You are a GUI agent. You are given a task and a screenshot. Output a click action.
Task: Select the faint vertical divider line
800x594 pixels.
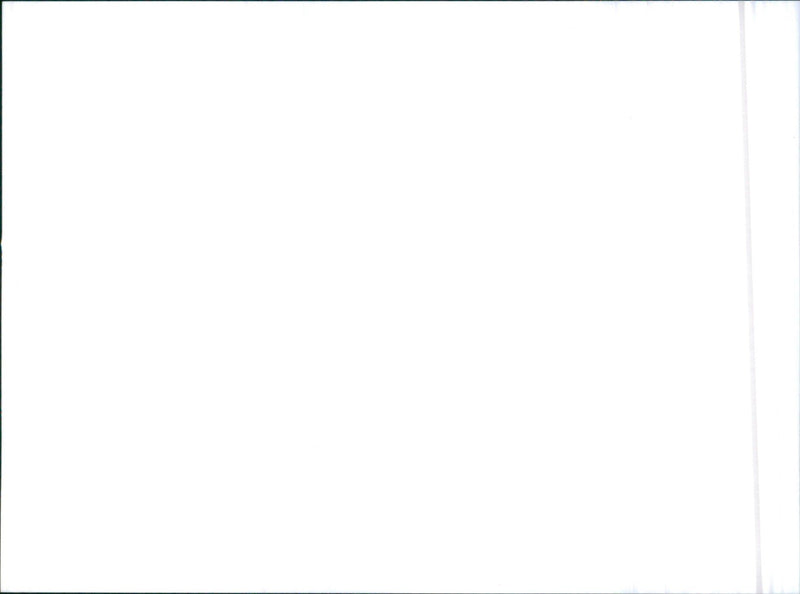point(749,296)
